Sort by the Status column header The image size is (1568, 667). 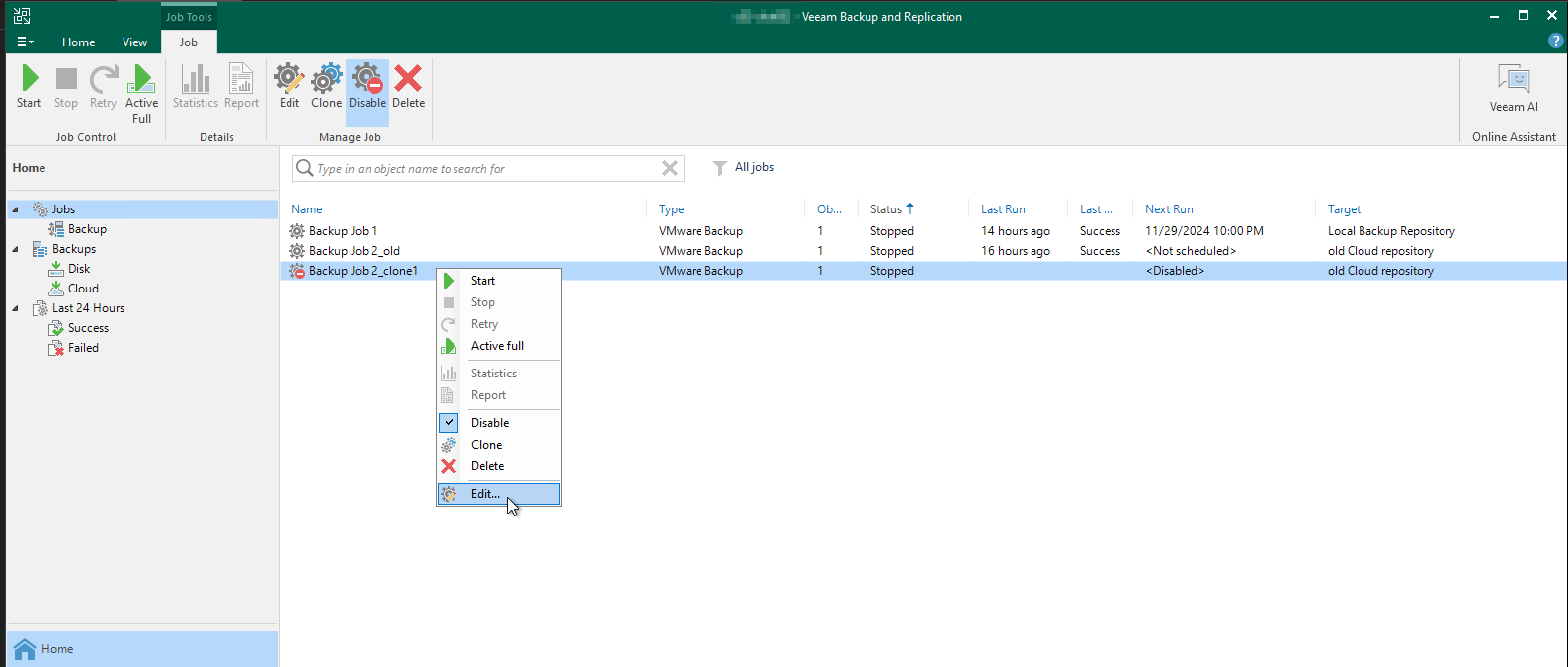click(x=886, y=209)
